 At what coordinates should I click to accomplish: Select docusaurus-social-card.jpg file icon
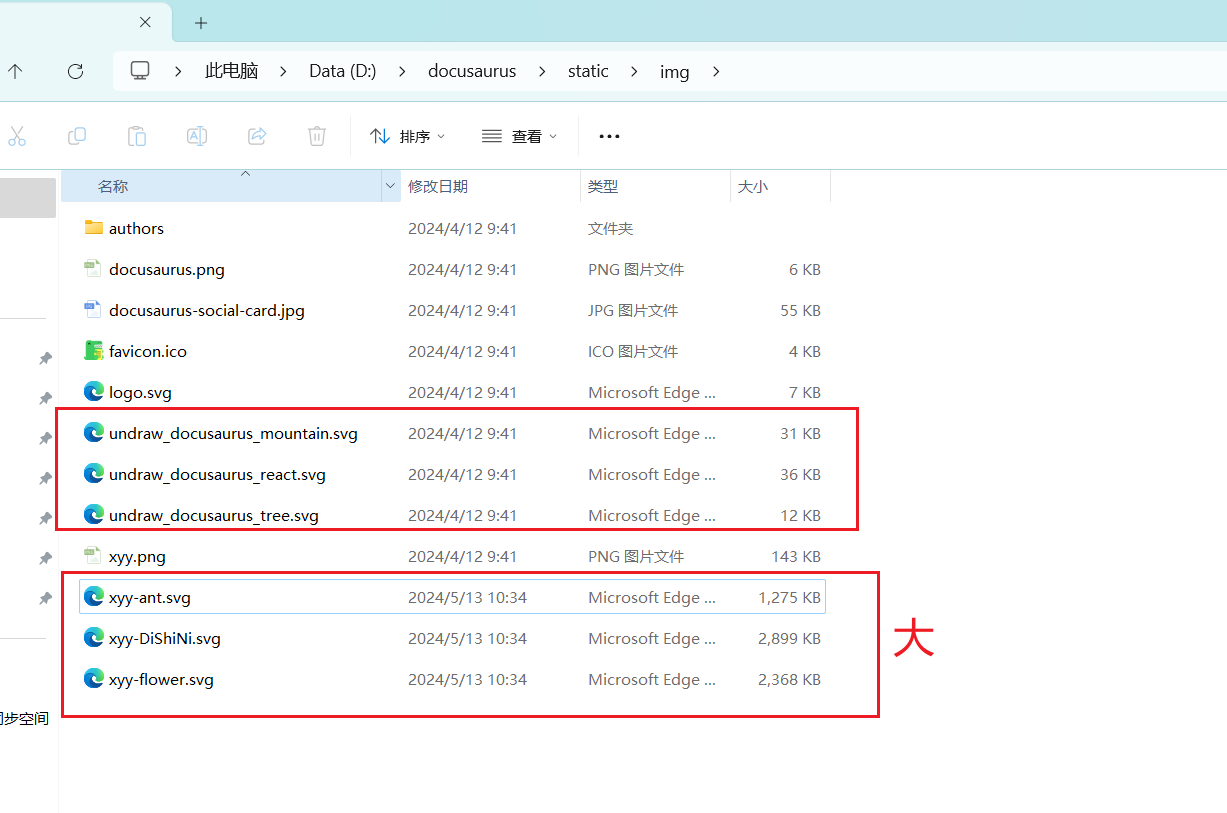point(94,309)
